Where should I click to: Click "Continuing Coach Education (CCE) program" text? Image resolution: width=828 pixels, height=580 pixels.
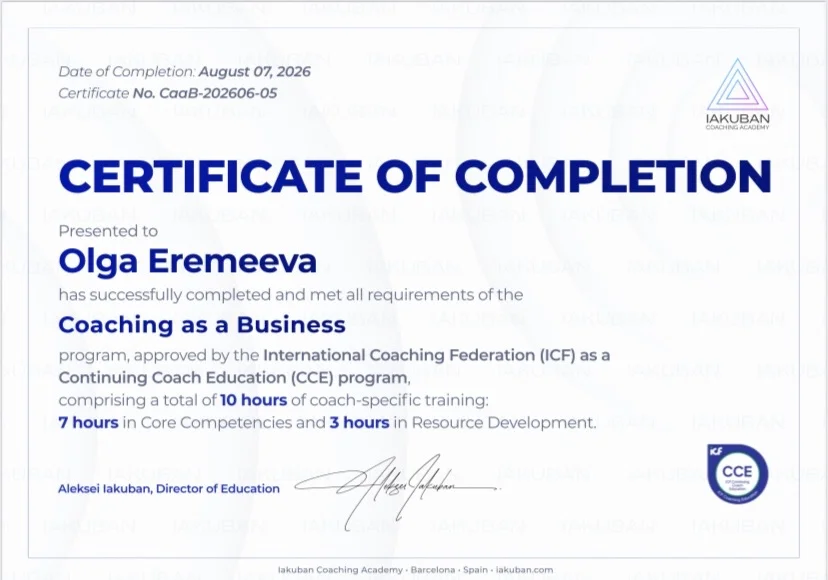pos(233,378)
